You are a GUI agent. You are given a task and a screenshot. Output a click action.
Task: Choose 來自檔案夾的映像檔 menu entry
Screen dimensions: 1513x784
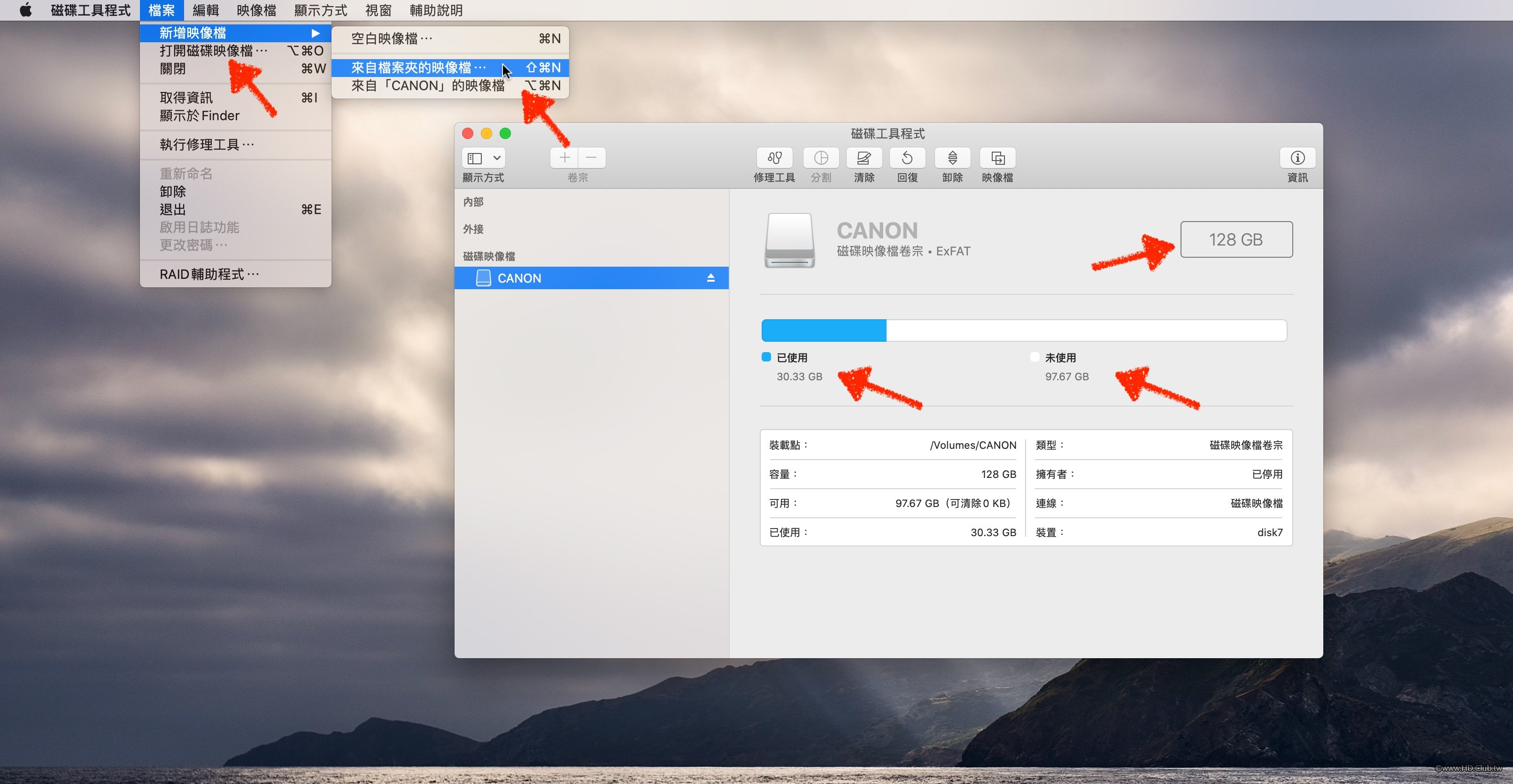418,68
